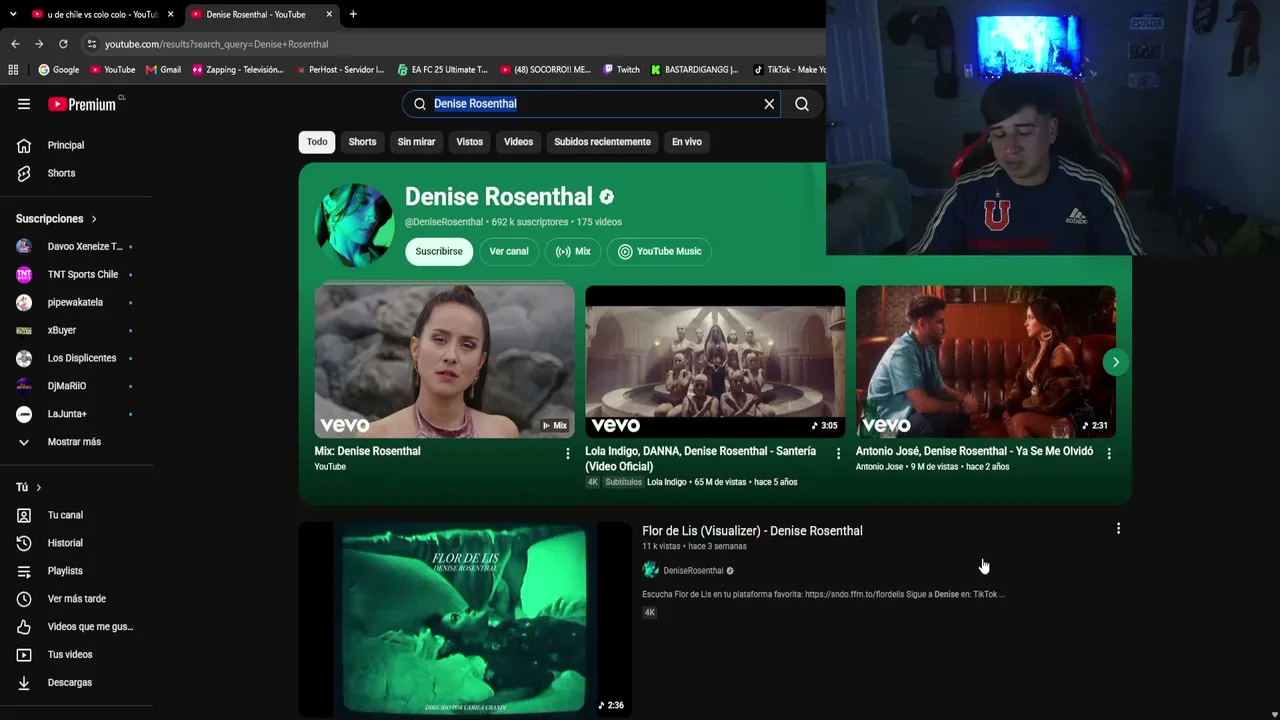Expand the Tú section
The image size is (1280, 720).
(x=29, y=487)
